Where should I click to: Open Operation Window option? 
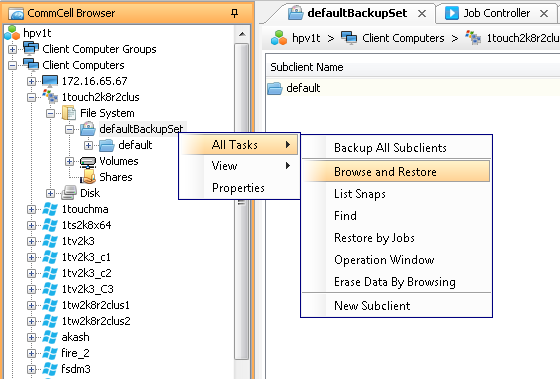click(x=396, y=260)
